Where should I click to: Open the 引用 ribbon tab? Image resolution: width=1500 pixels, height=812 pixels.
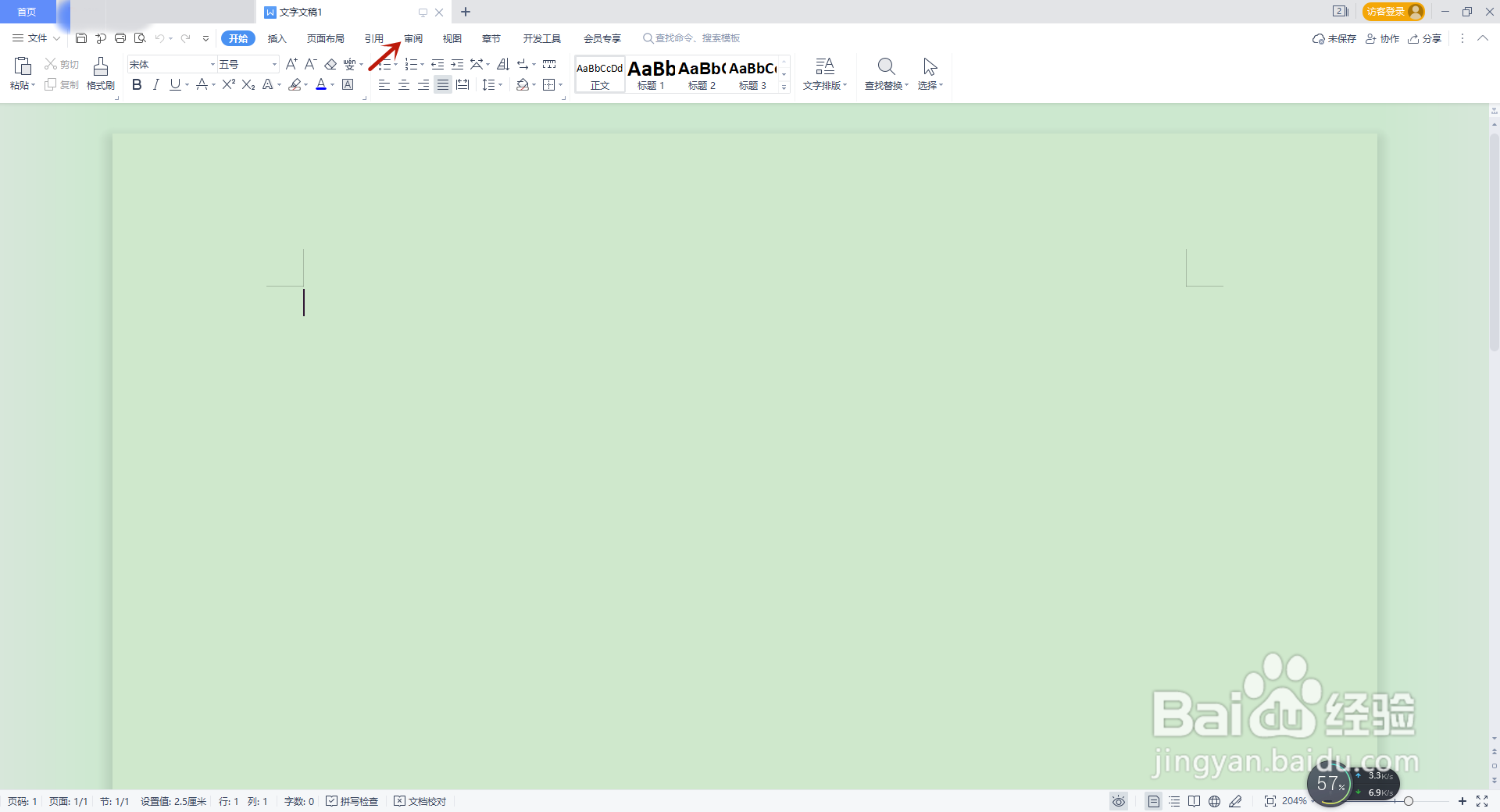pyautogui.click(x=374, y=38)
